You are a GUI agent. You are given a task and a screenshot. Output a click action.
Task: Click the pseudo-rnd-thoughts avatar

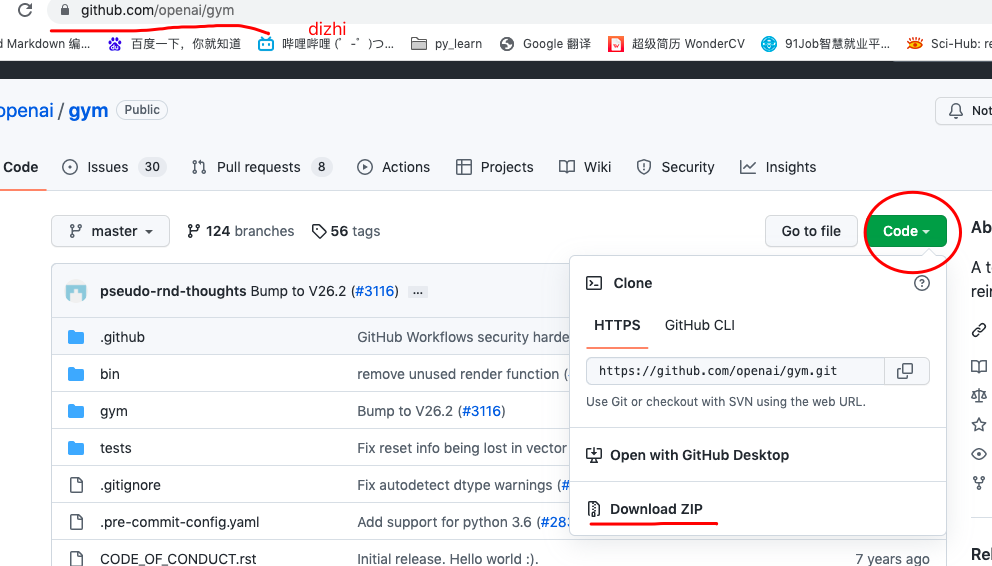76,292
